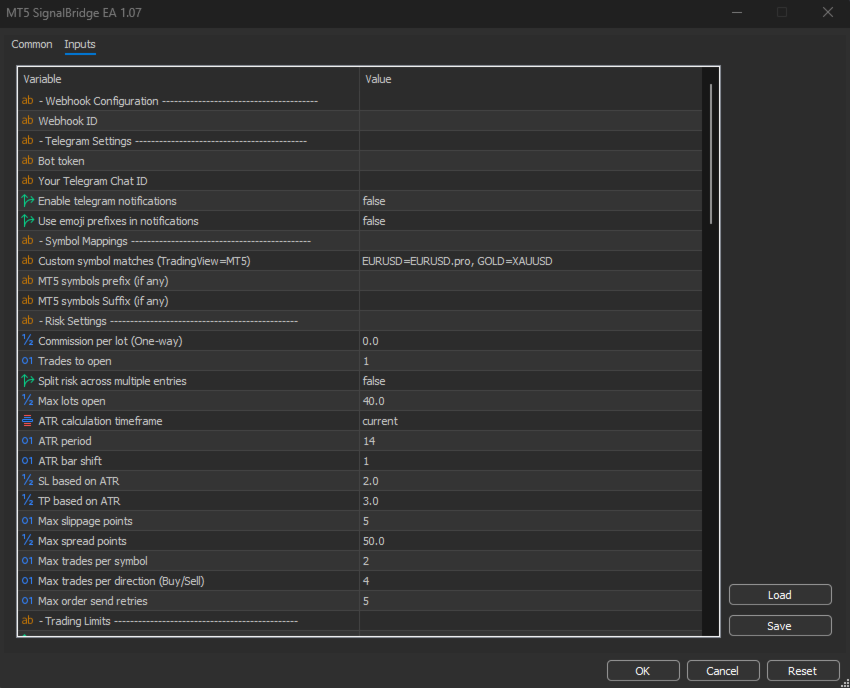Click the double icon beside SL based on ATR

coord(28,480)
